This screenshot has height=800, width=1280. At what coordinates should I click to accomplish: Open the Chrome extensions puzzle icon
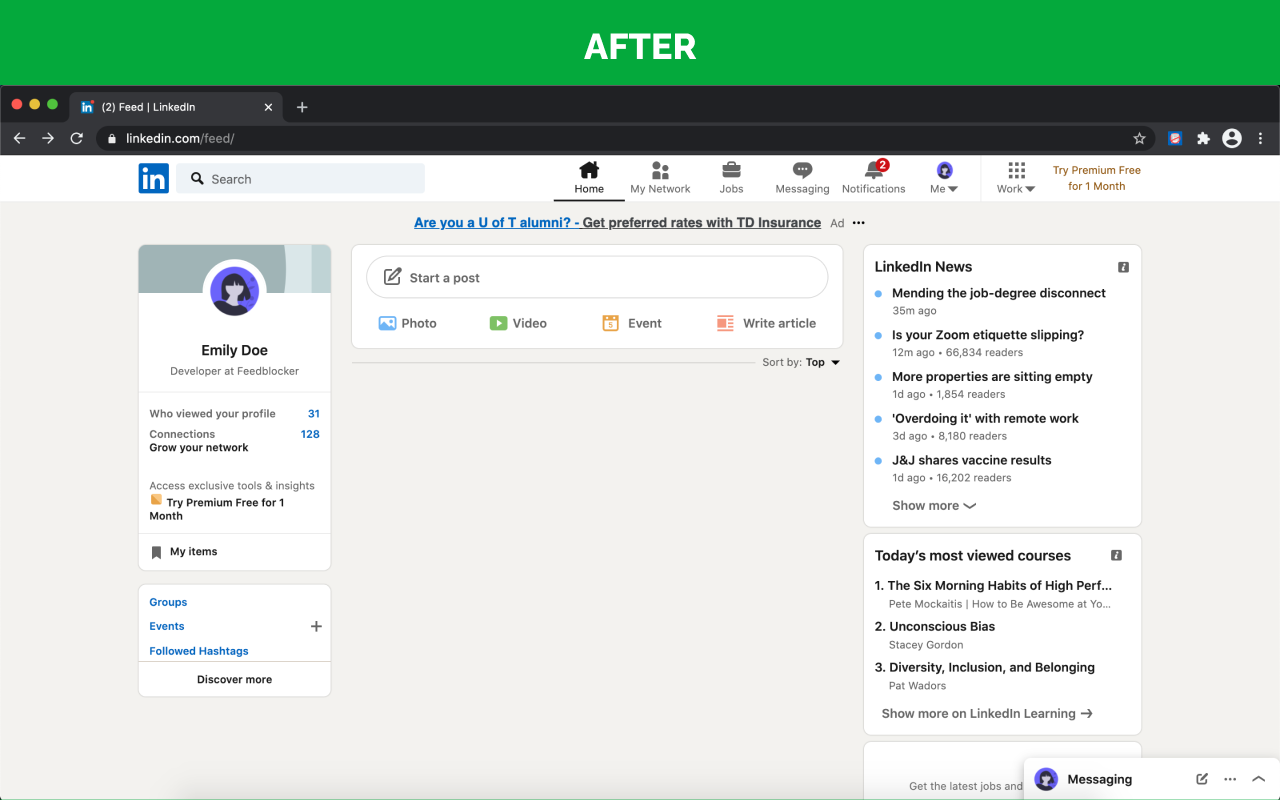tap(1203, 138)
